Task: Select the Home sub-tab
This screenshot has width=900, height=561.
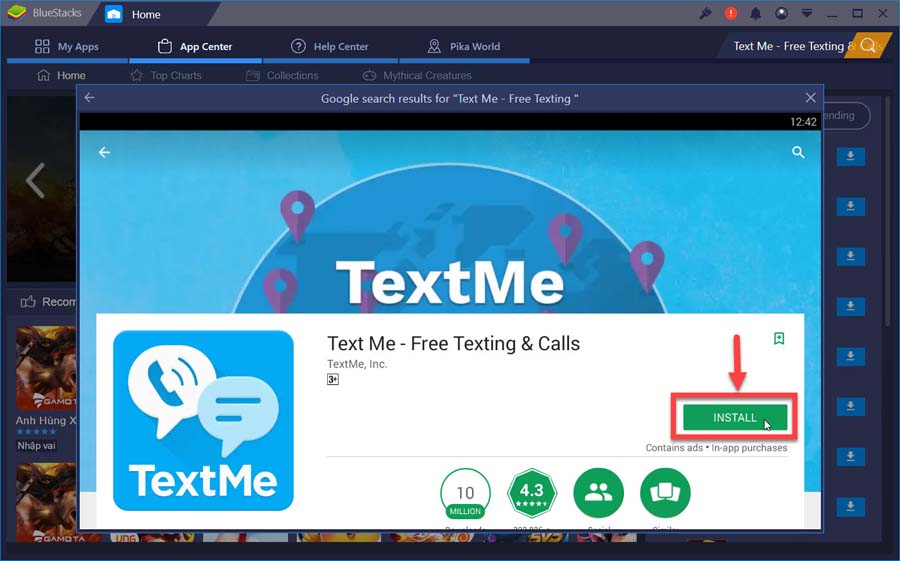Action: [61, 75]
